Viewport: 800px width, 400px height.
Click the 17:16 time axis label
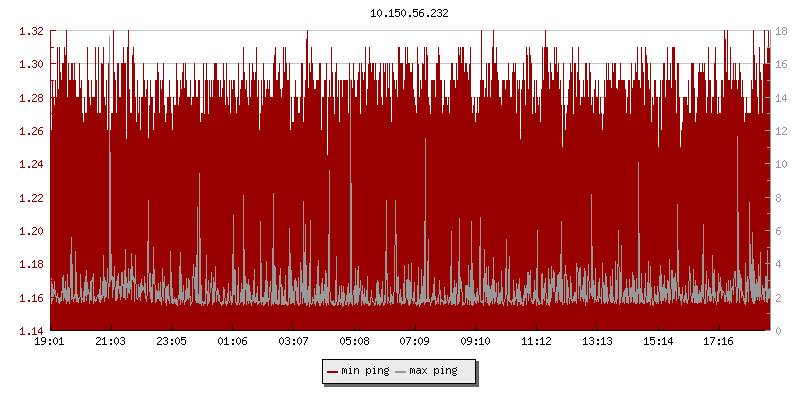[x=719, y=342]
